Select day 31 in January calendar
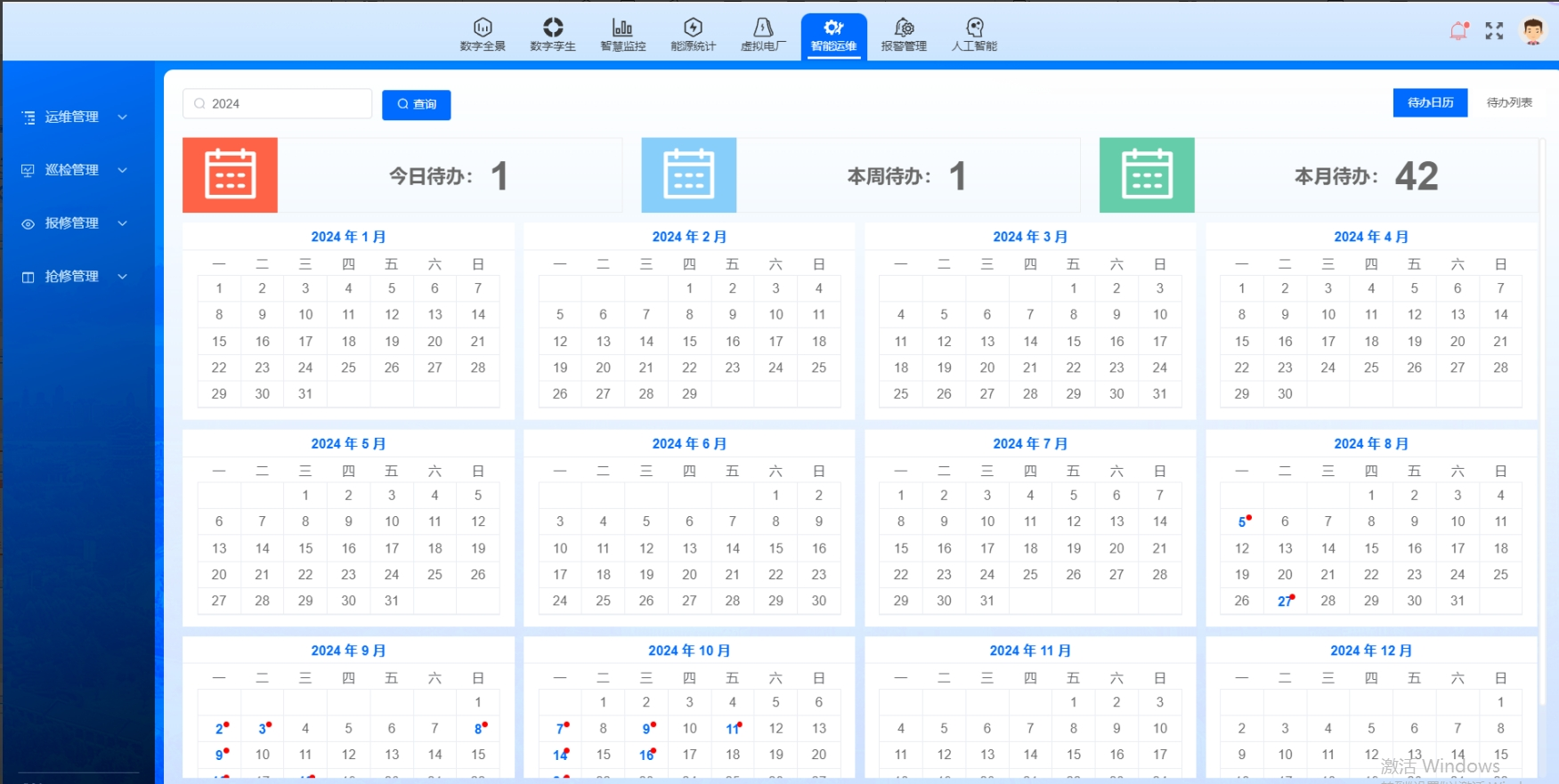This screenshot has height=784, width=1559. 305,393
